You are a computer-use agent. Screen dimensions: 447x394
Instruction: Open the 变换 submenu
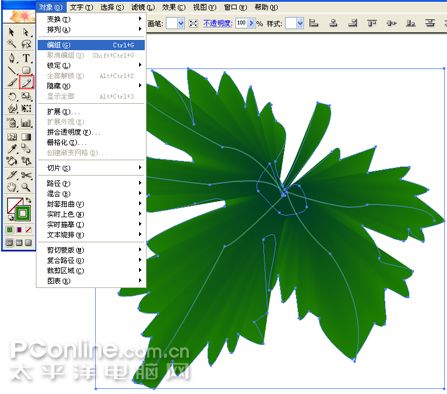tap(91, 19)
